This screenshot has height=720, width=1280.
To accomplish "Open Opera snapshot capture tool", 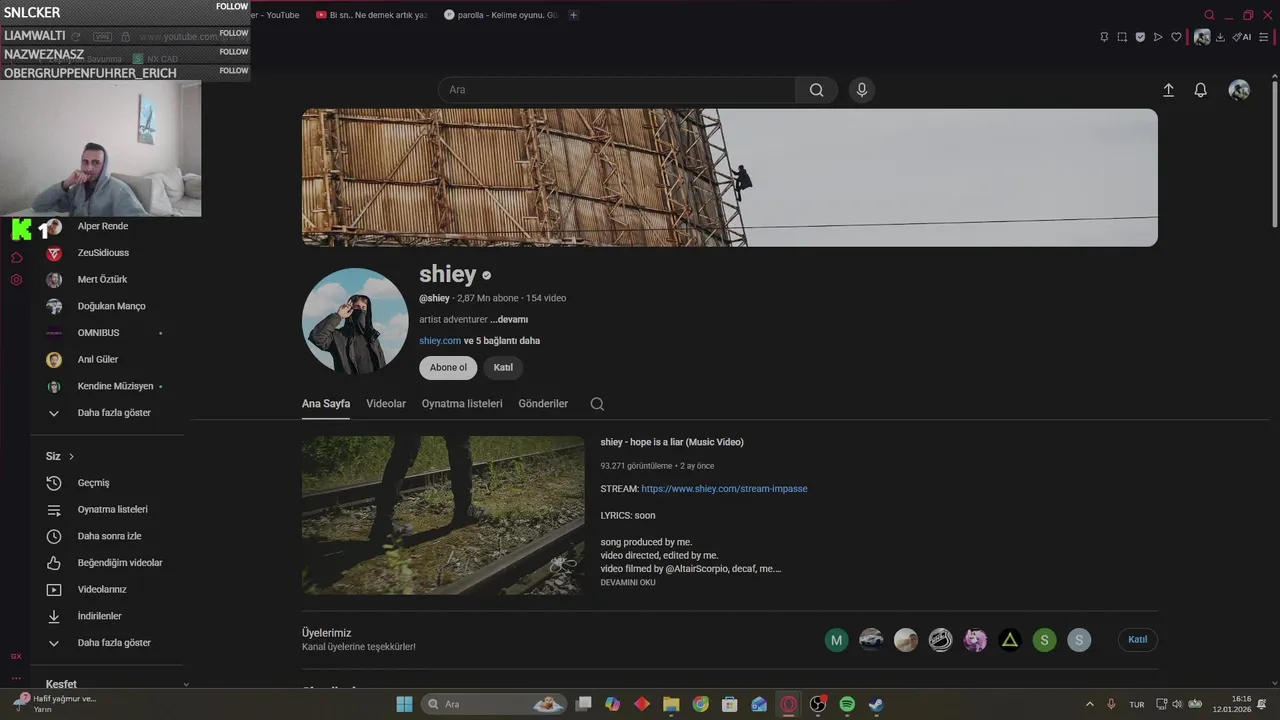I will point(1122,37).
